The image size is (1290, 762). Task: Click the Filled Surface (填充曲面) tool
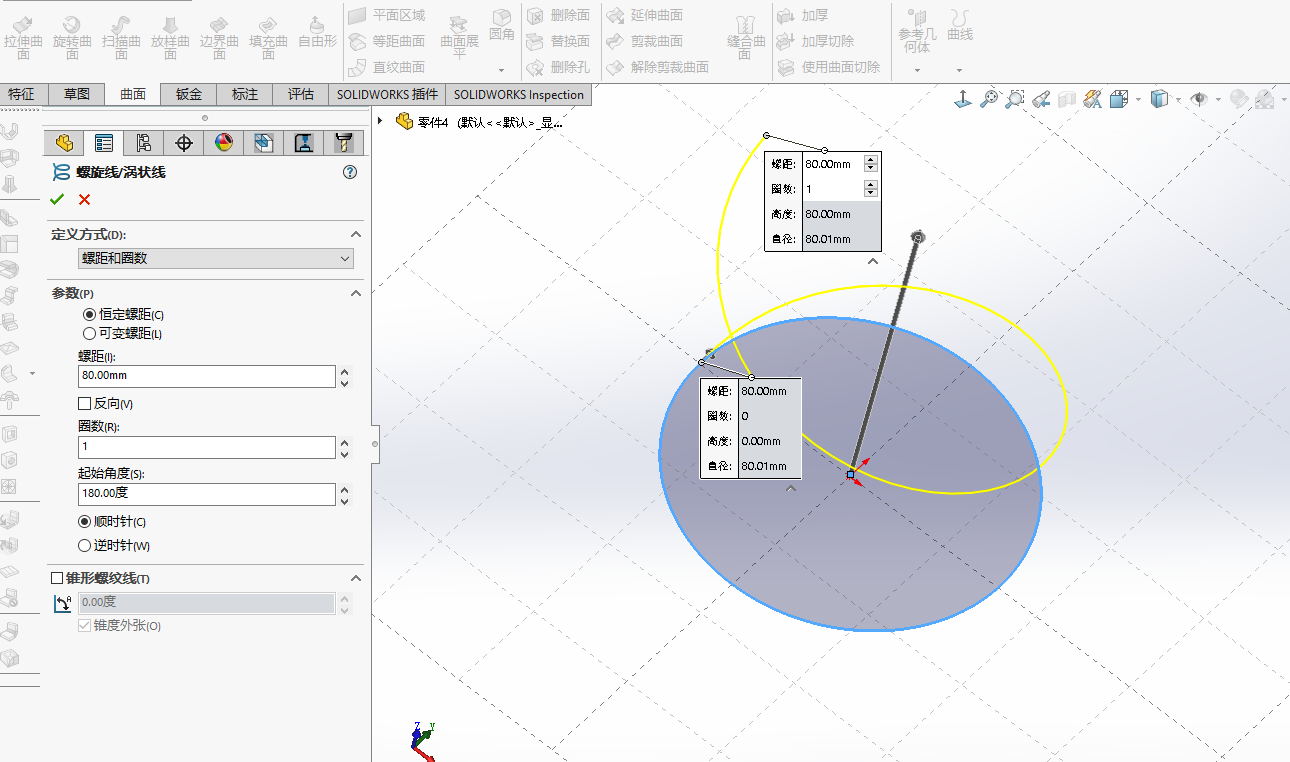point(268,36)
